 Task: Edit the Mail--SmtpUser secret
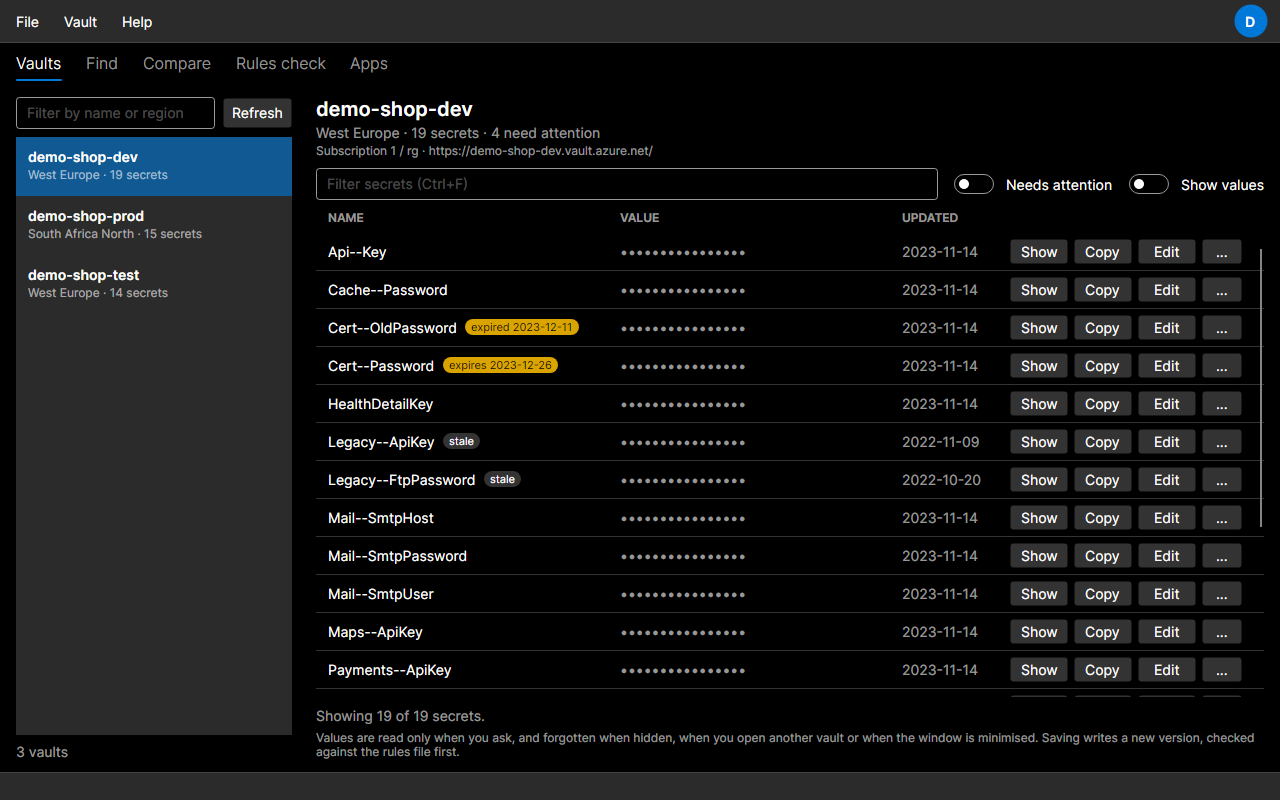tap(1166, 594)
